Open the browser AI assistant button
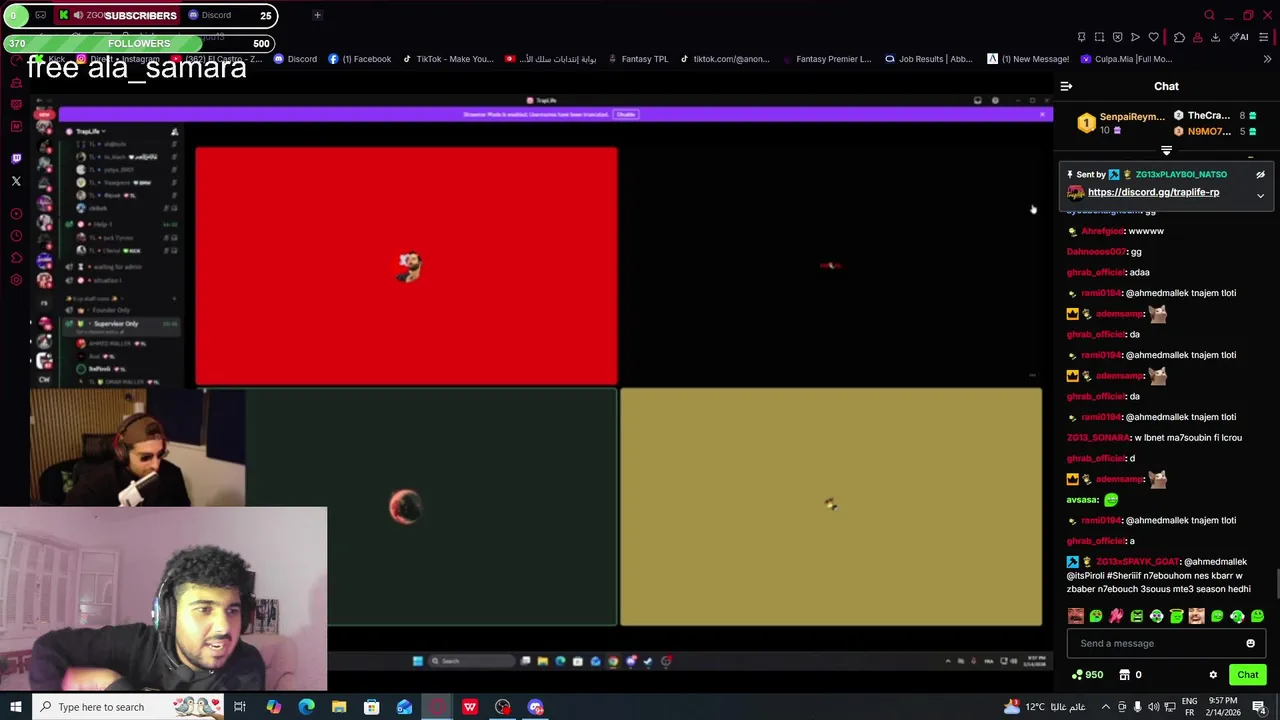 pyautogui.click(x=1240, y=37)
